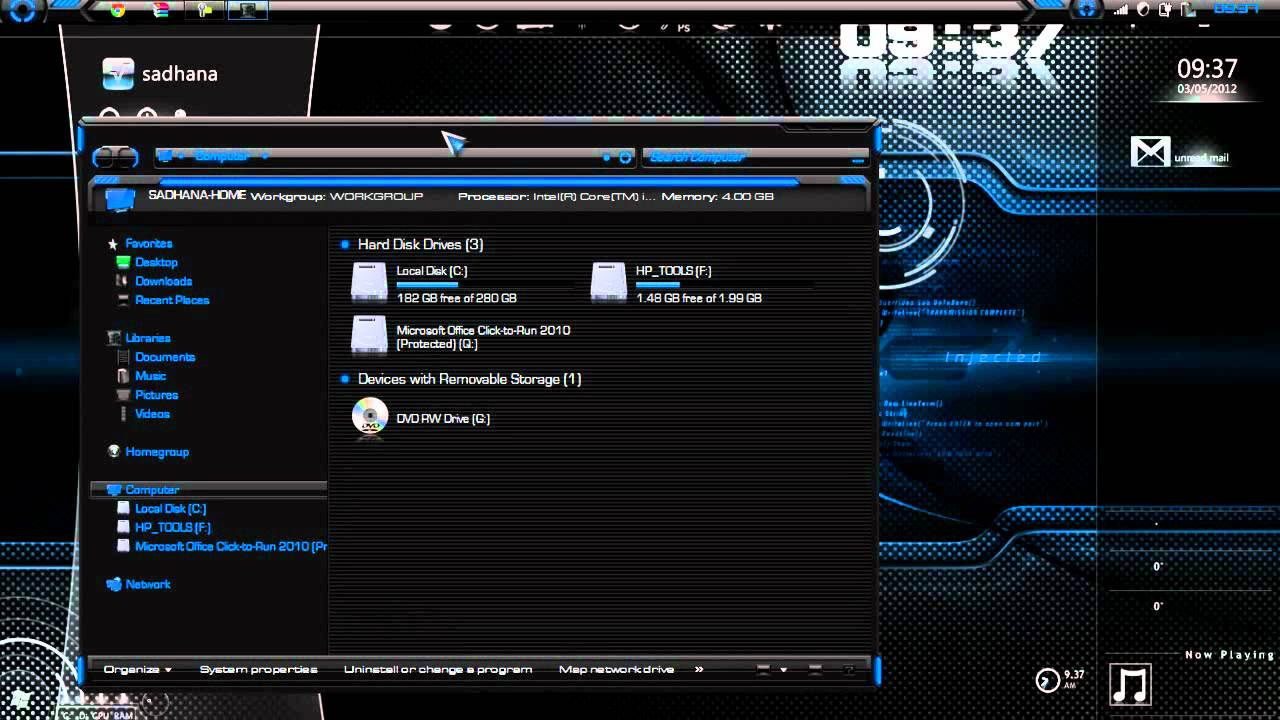Click Map network drive
Screen dimensions: 1280x720
pos(617,670)
